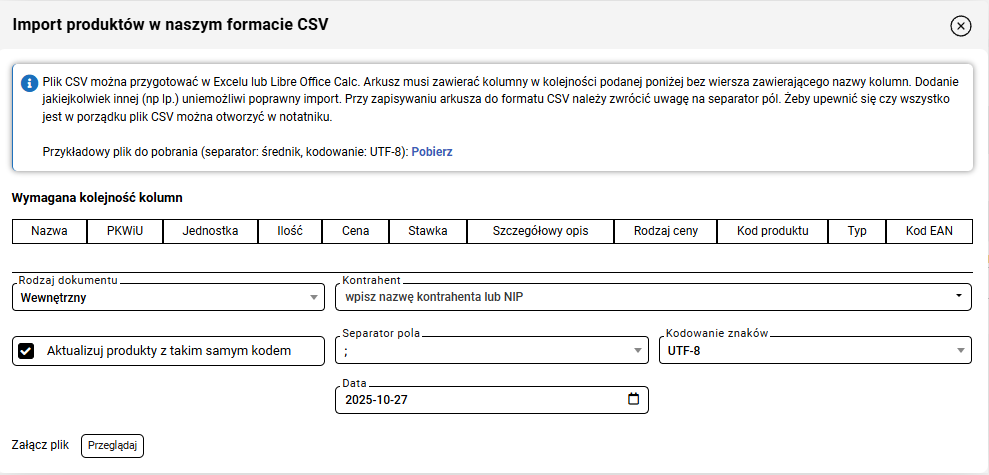This screenshot has height=475, width=989.
Task: Open the Separator pola dropdown
Action: click(492, 351)
